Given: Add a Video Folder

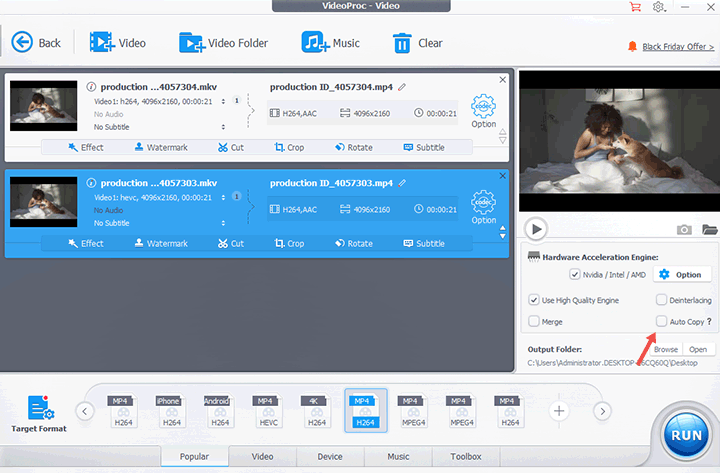Looking at the screenshot, I should 223,43.
